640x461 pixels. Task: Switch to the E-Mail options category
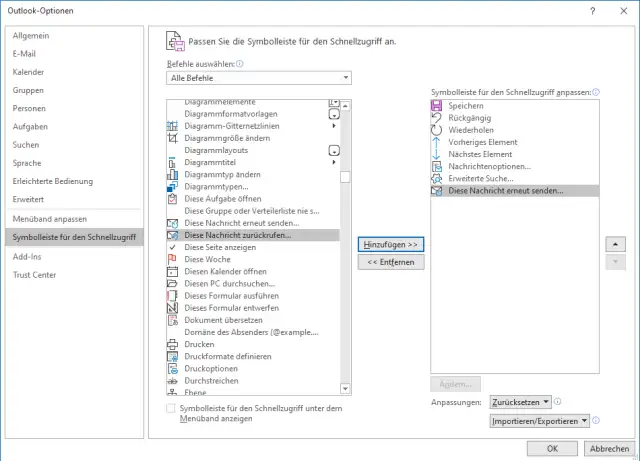[x=26, y=54]
